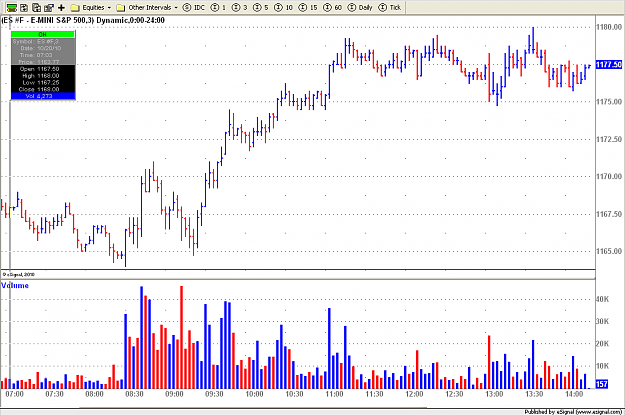
Task: Click the 30K volume axis label
Action: 602,321
